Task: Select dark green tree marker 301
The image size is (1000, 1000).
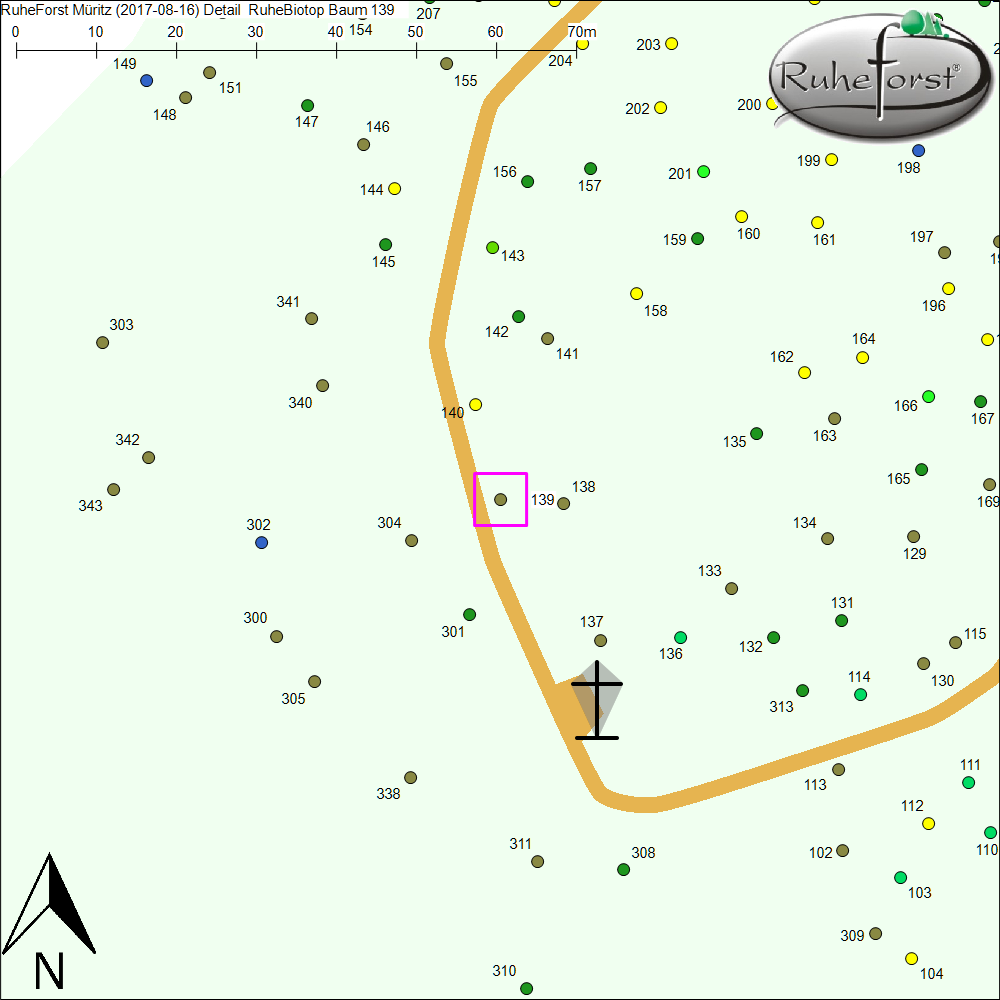Action: click(470, 615)
